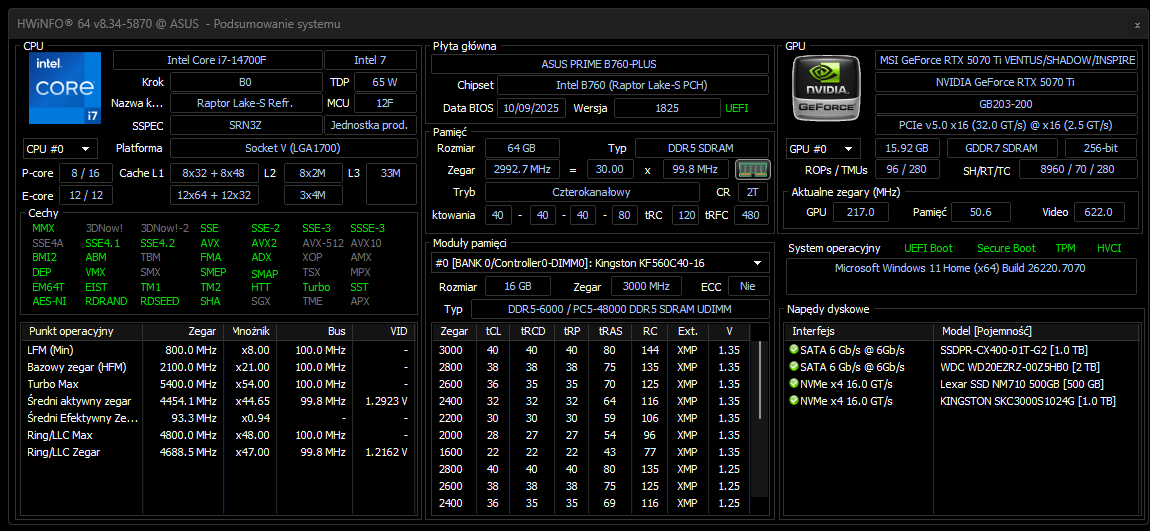
Task: Click status icon for KINGSTON SKC3000S drive
Action: pyautogui.click(x=794, y=400)
